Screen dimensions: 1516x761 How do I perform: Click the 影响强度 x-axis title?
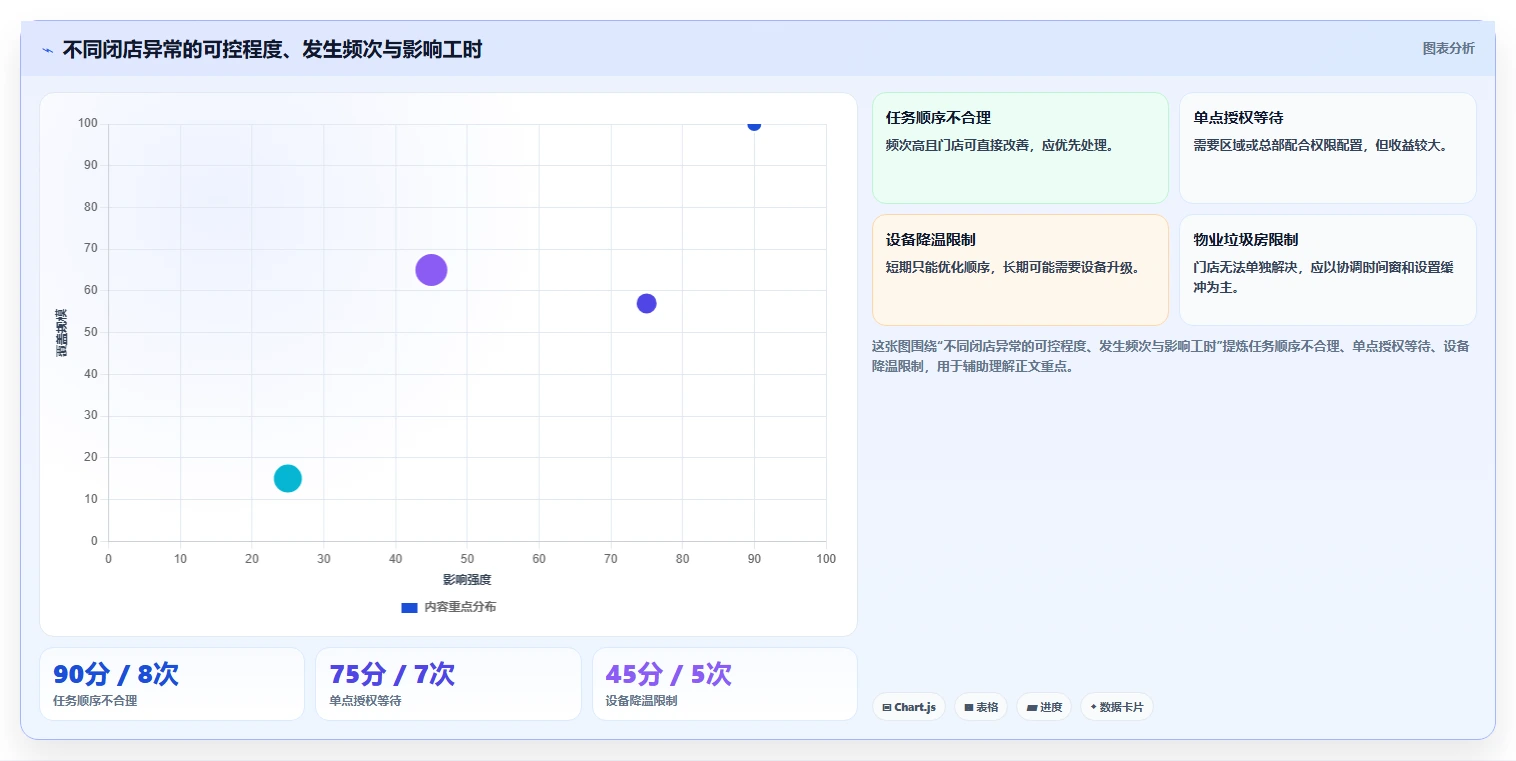[x=467, y=580]
